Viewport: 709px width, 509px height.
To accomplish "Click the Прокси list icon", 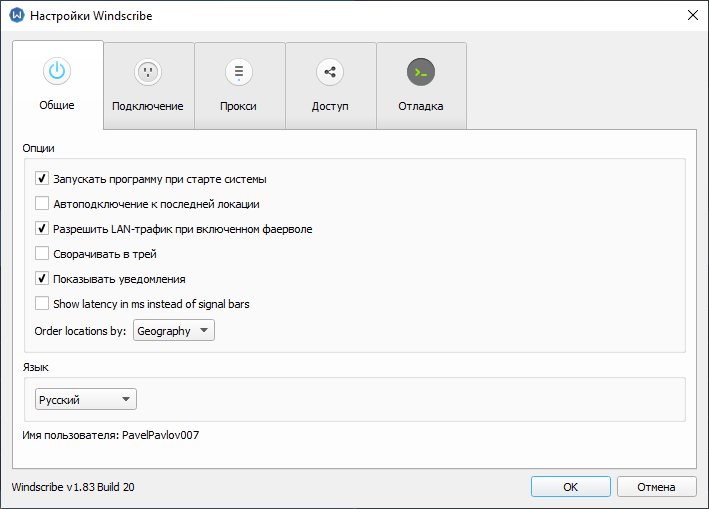I will [239, 72].
